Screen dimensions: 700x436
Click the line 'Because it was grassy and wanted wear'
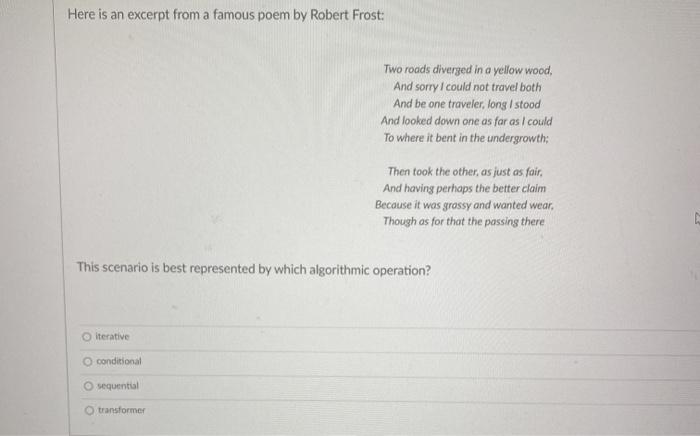click(x=464, y=205)
